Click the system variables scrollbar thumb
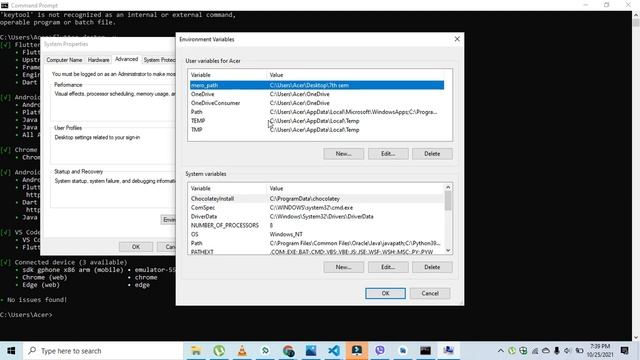The width and height of the screenshot is (640, 360). tap(448, 201)
